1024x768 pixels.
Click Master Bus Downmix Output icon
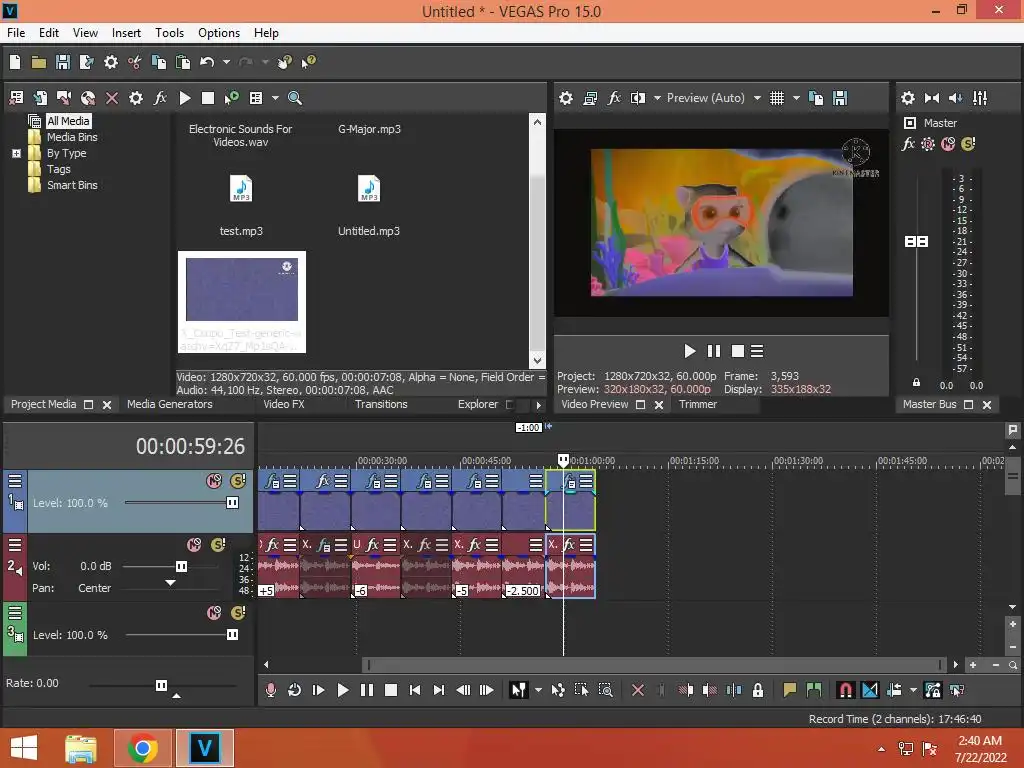[x=932, y=98]
